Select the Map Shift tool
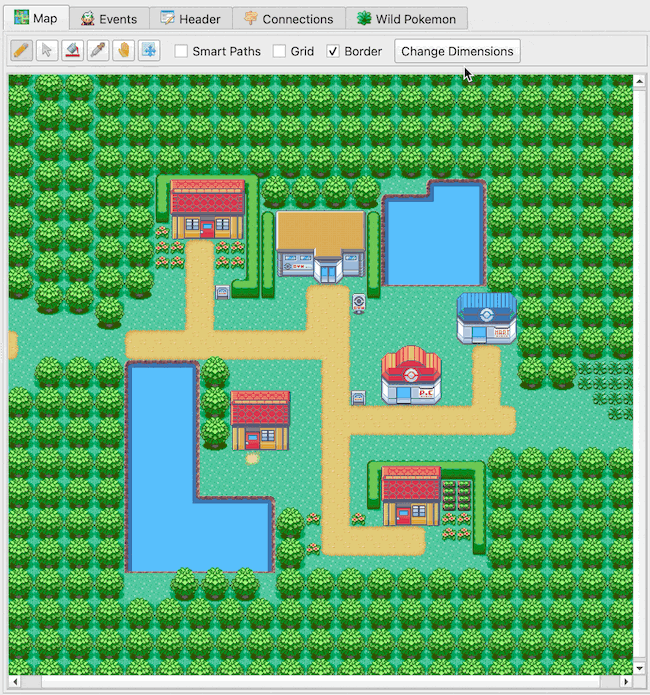Image resolution: width=650 pixels, height=695 pixels. coord(149,51)
